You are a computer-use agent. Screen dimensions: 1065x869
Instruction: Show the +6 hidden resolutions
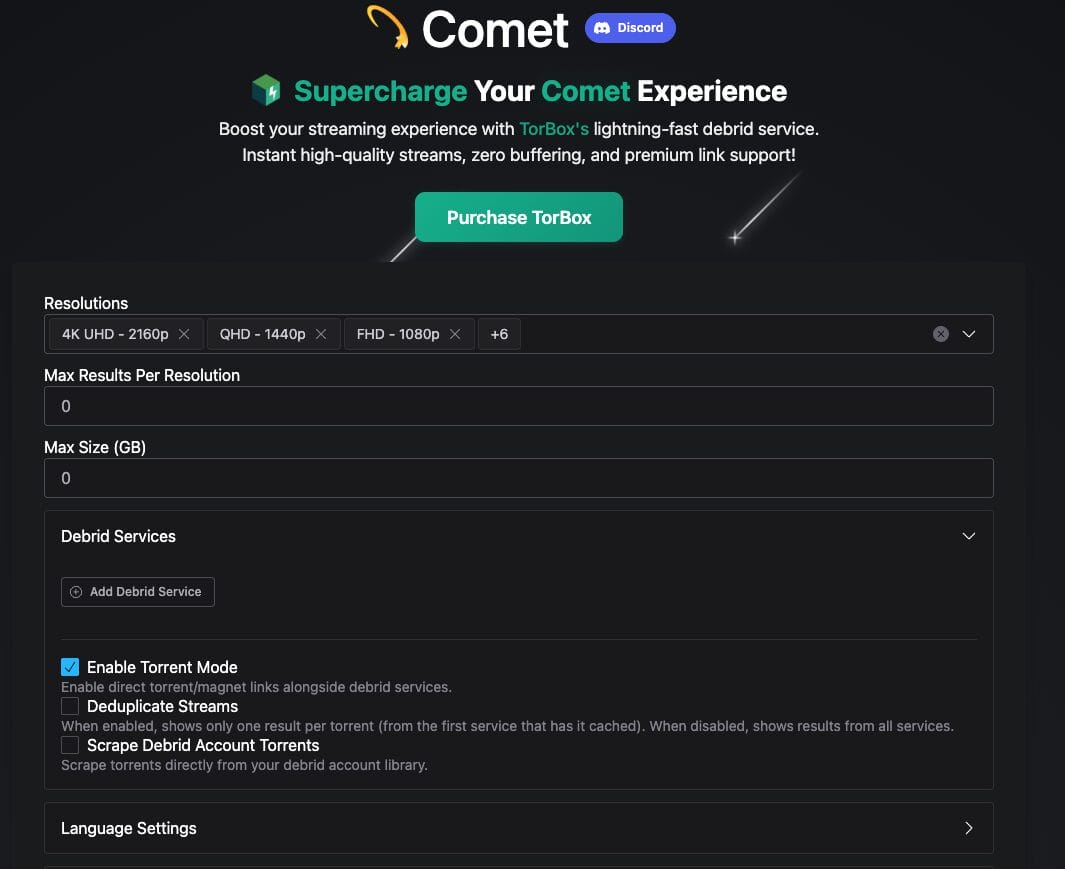point(499,334)
